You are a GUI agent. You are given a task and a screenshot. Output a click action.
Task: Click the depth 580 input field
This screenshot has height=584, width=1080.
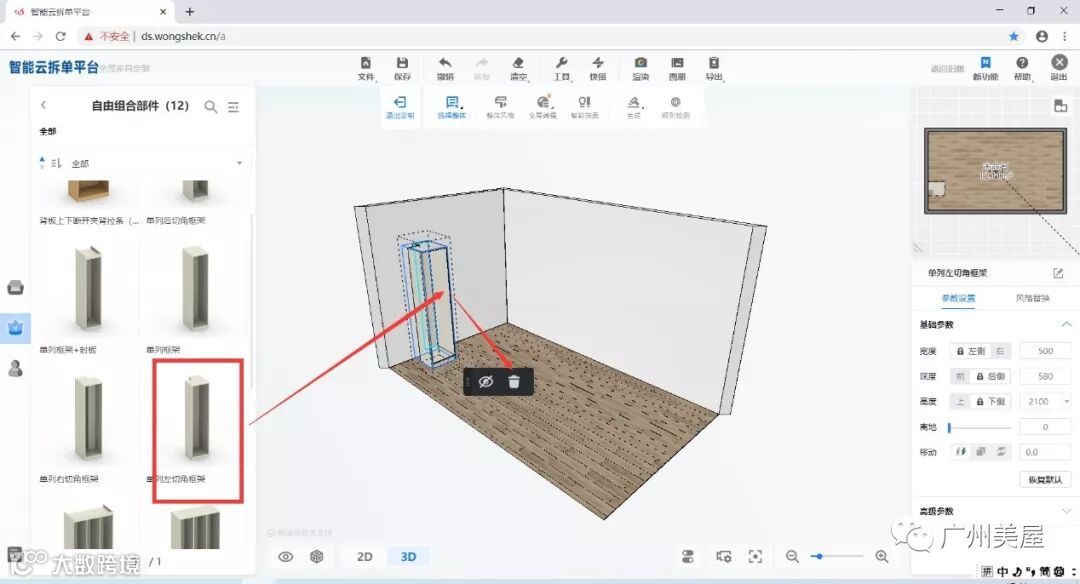coord(1046,376)
